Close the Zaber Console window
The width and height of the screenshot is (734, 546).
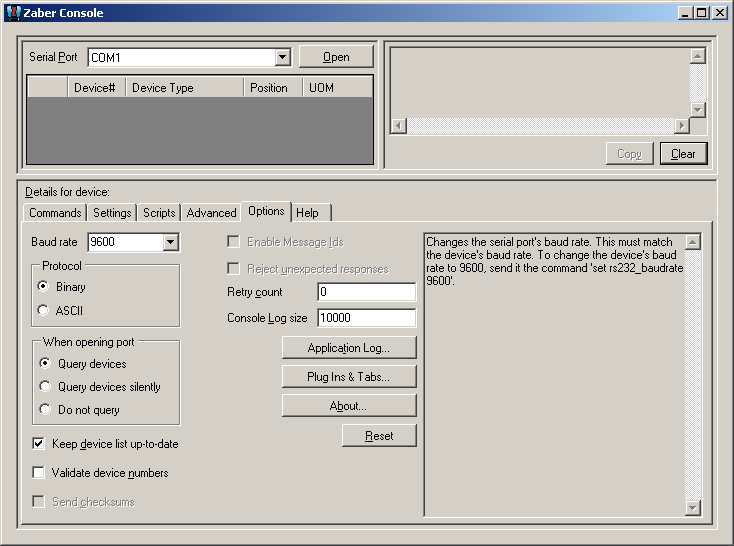pos(719,13)
